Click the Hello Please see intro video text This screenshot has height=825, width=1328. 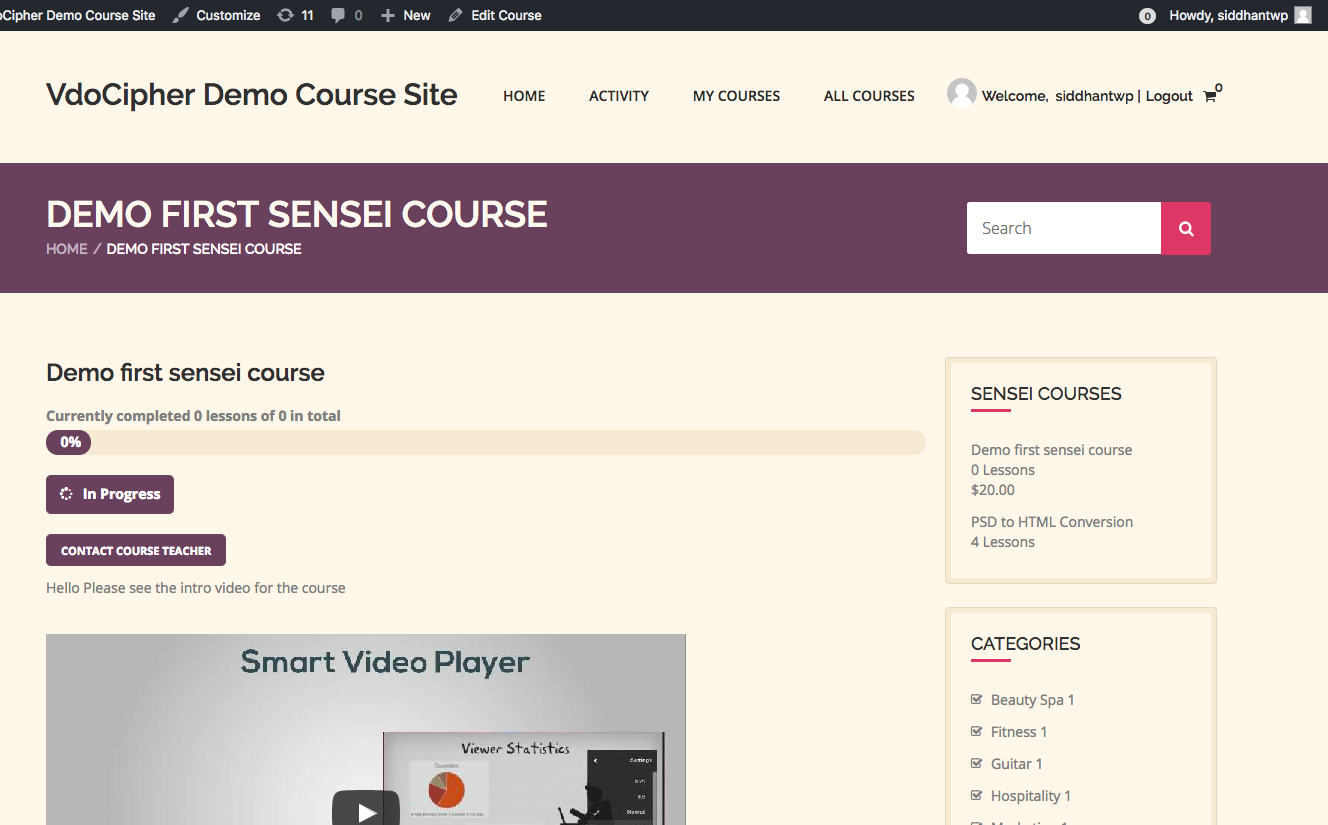[x=196, y=588]
